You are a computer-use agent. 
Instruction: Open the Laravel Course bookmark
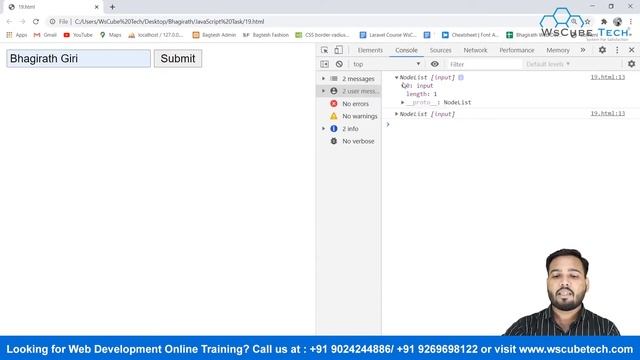tap(388, 35)
